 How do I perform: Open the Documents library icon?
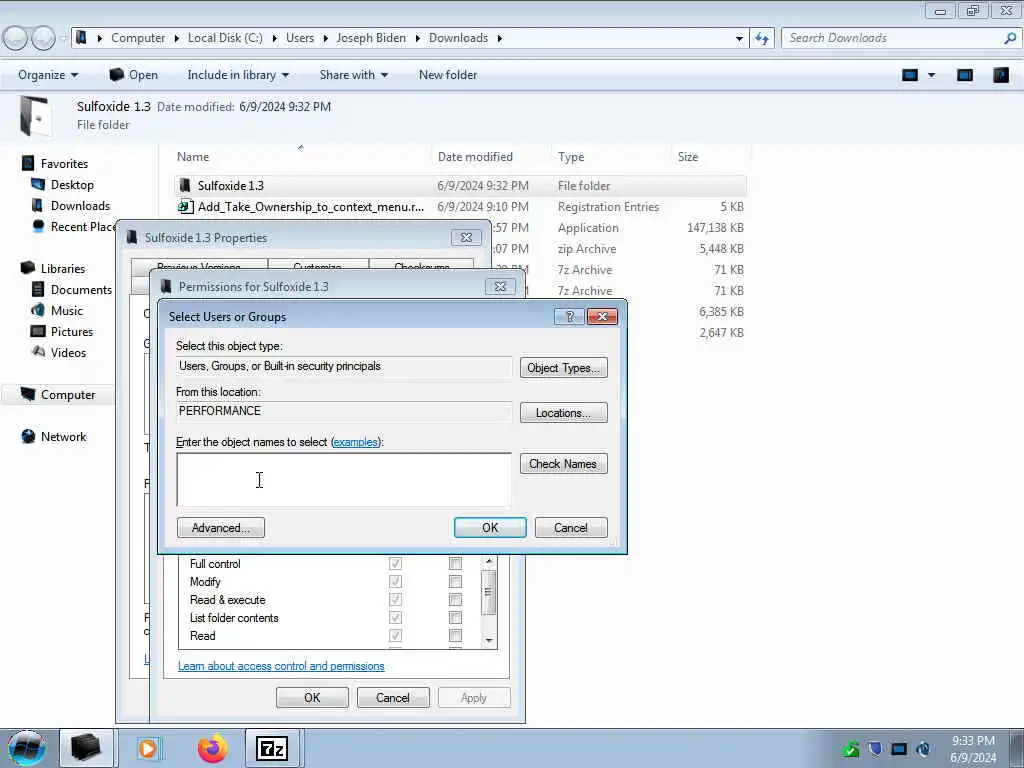point(38,289)
